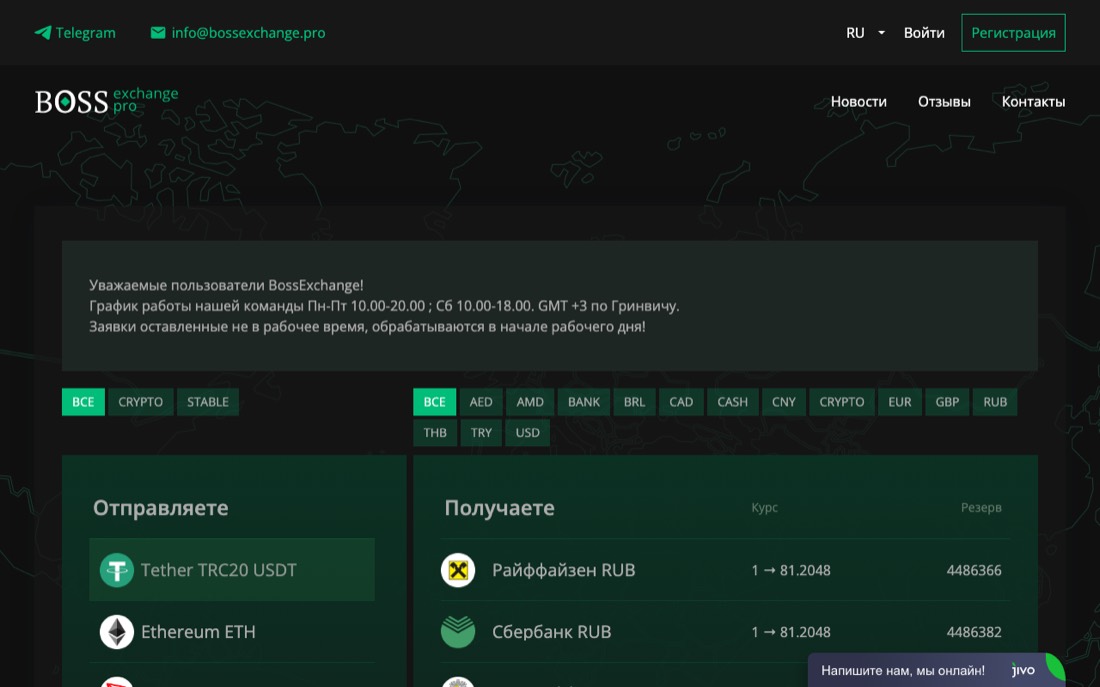The height and width of the screenshot is (687, 1100).
Task: Click the Telegram paper plane icon
Action: (x=43, y=33)
